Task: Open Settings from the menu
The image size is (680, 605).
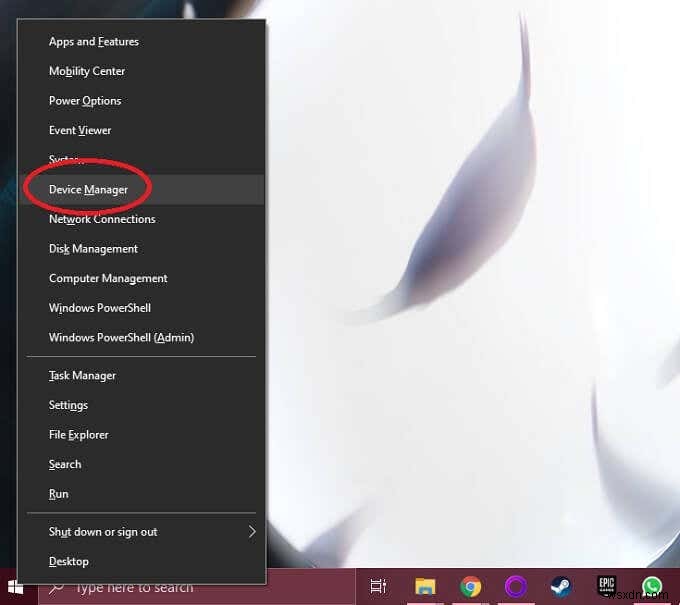Action: click(141, 405)
